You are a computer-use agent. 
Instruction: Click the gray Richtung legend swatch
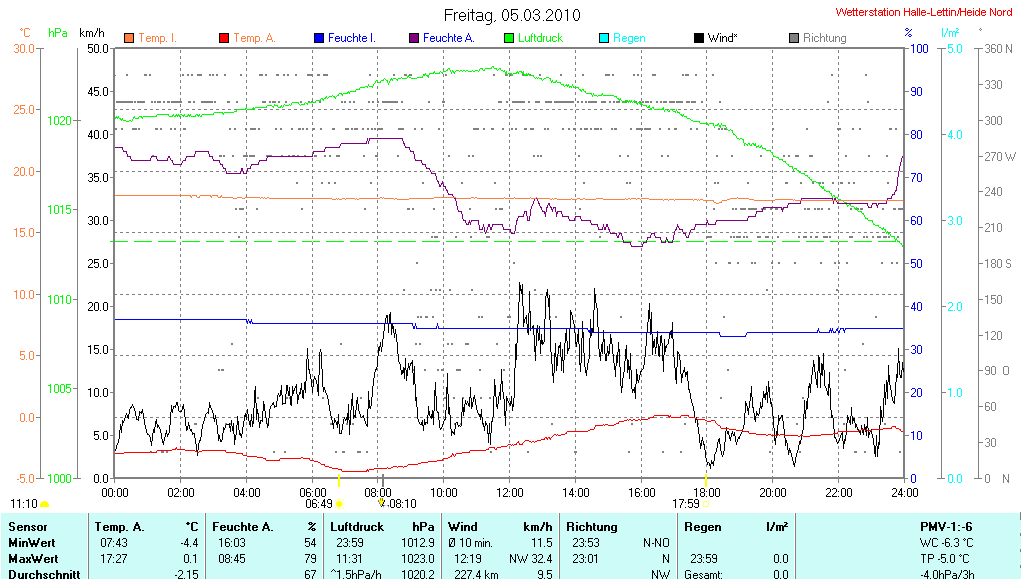[x=793, y=38]
